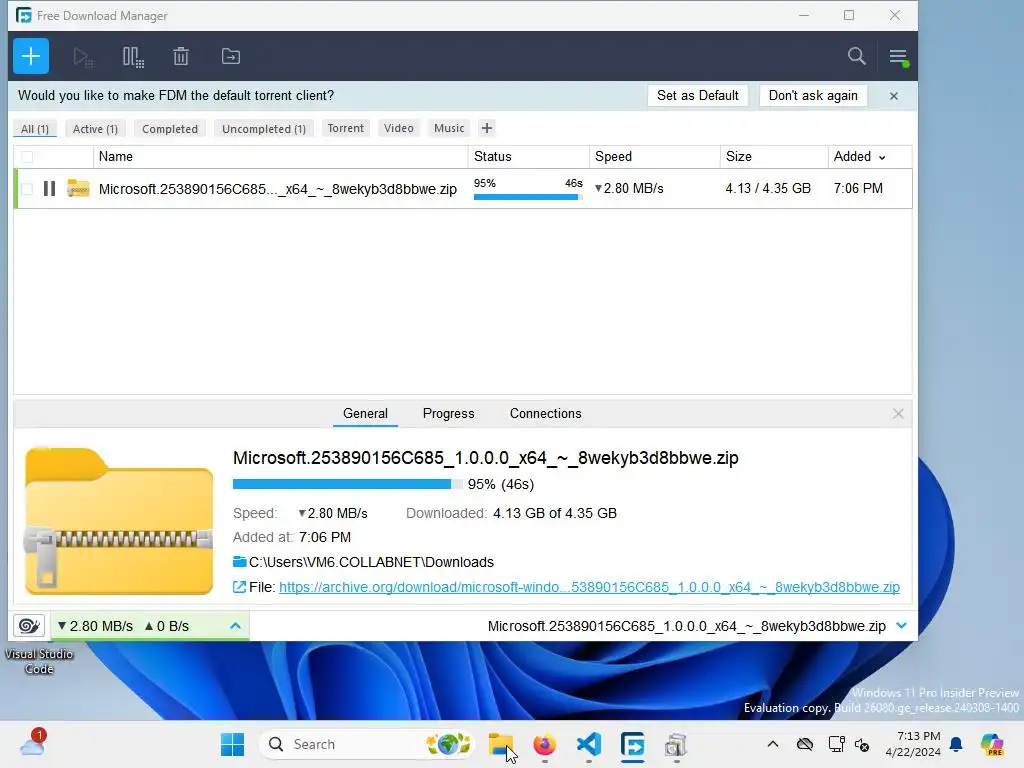
Task: Open the Visual Studio Code desktop shortcut
Action: click(x=39, y=661)
